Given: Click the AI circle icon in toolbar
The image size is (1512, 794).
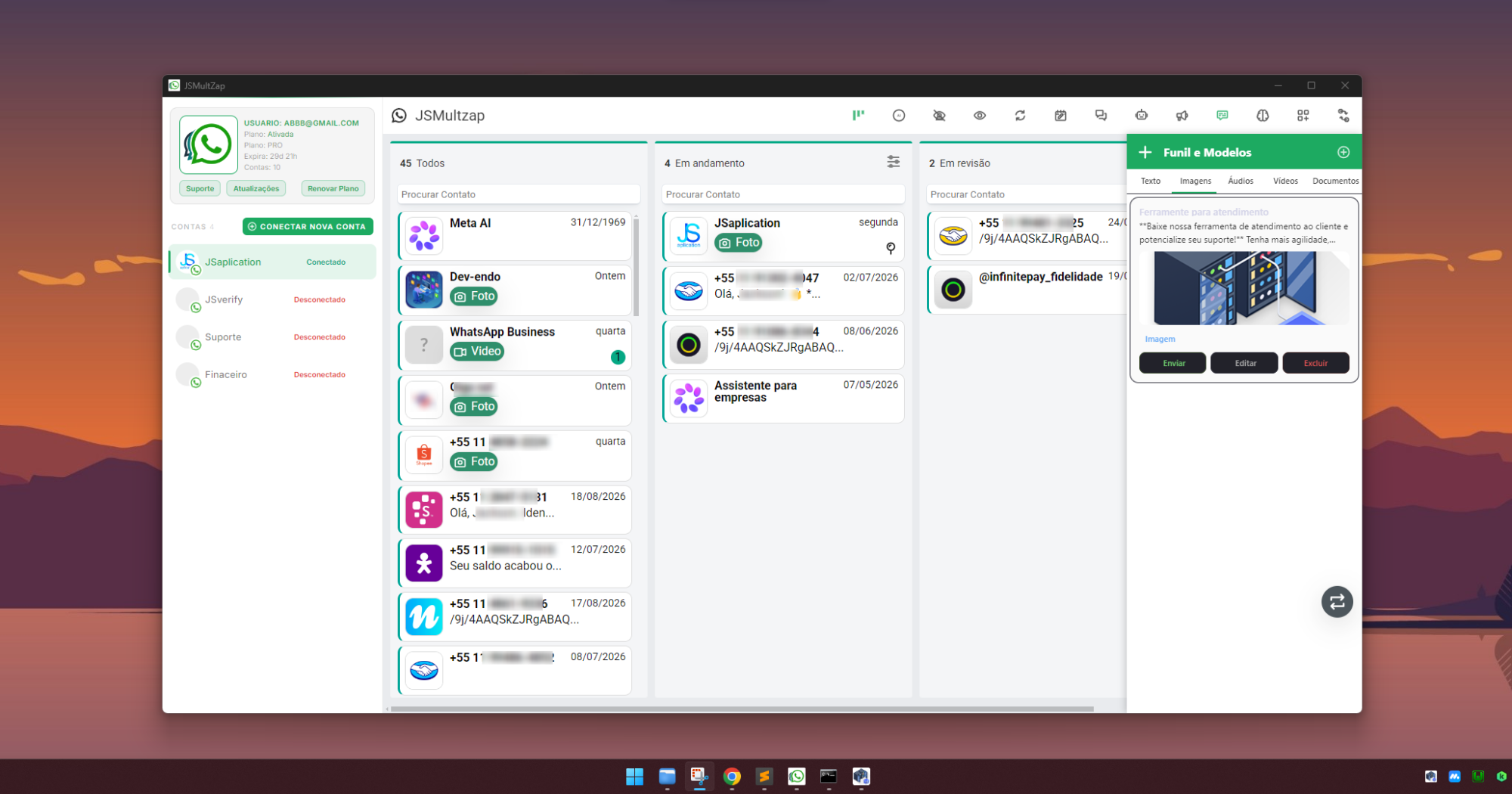Looking at the screenshot, I should 899,115.
